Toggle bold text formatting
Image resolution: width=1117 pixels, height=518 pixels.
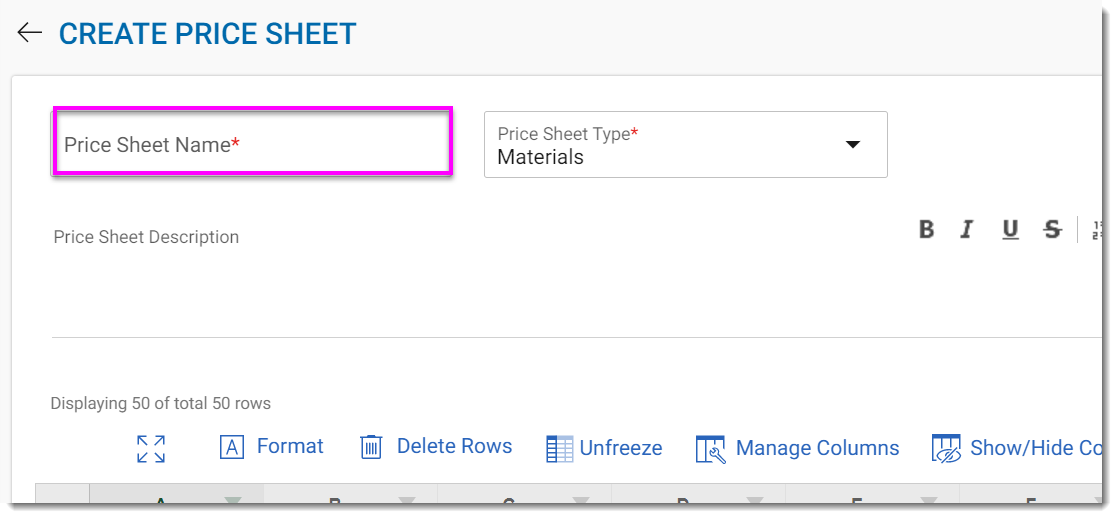926,230
